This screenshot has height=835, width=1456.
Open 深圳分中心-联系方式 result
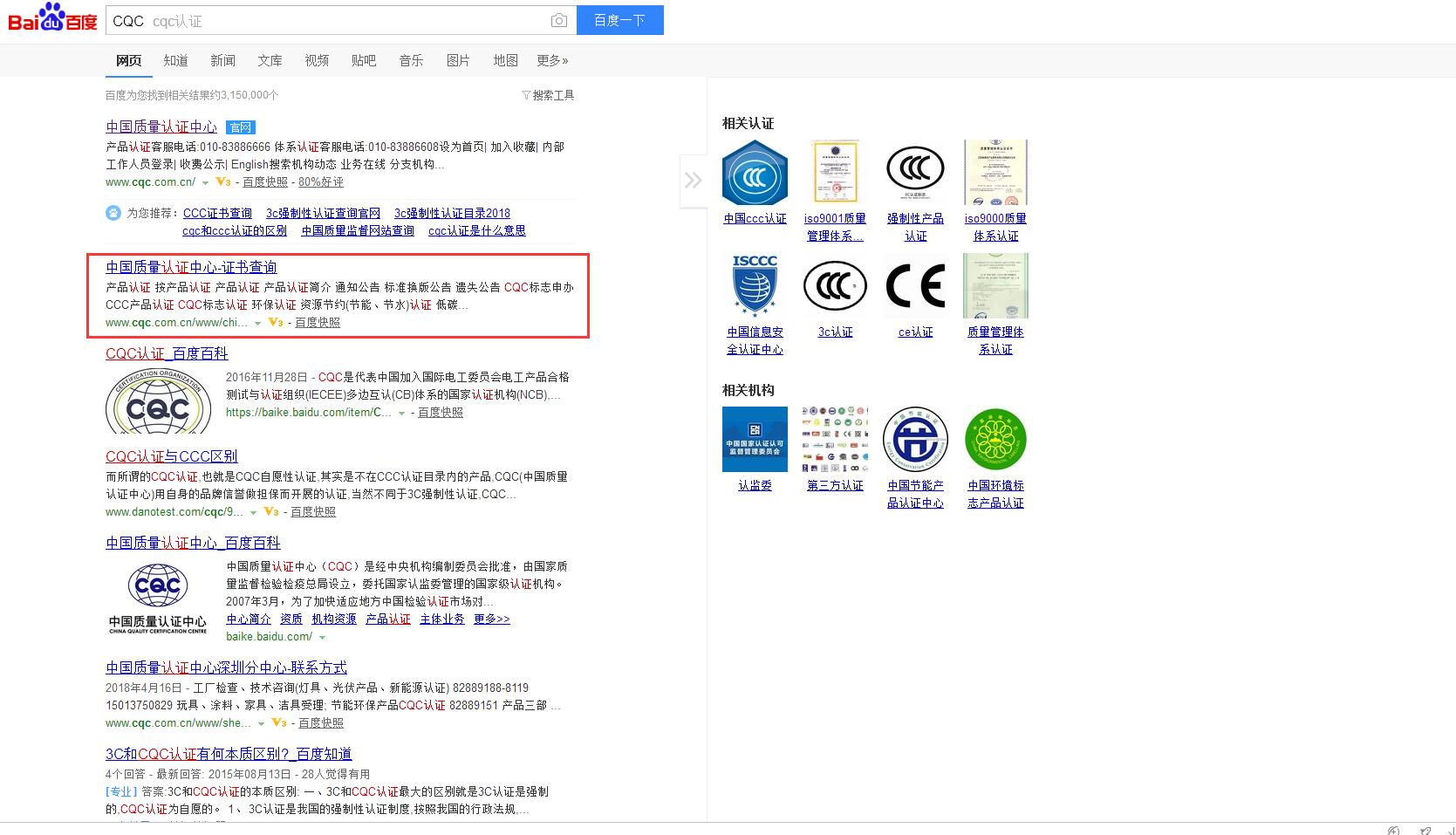click(x=226, y=667)
